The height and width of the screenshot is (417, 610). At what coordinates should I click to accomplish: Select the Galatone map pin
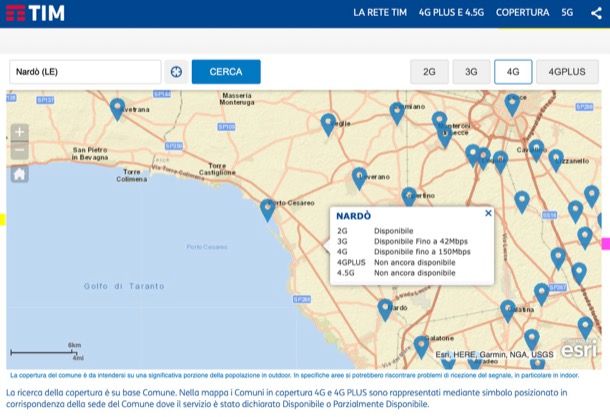(x=421, y=347)
